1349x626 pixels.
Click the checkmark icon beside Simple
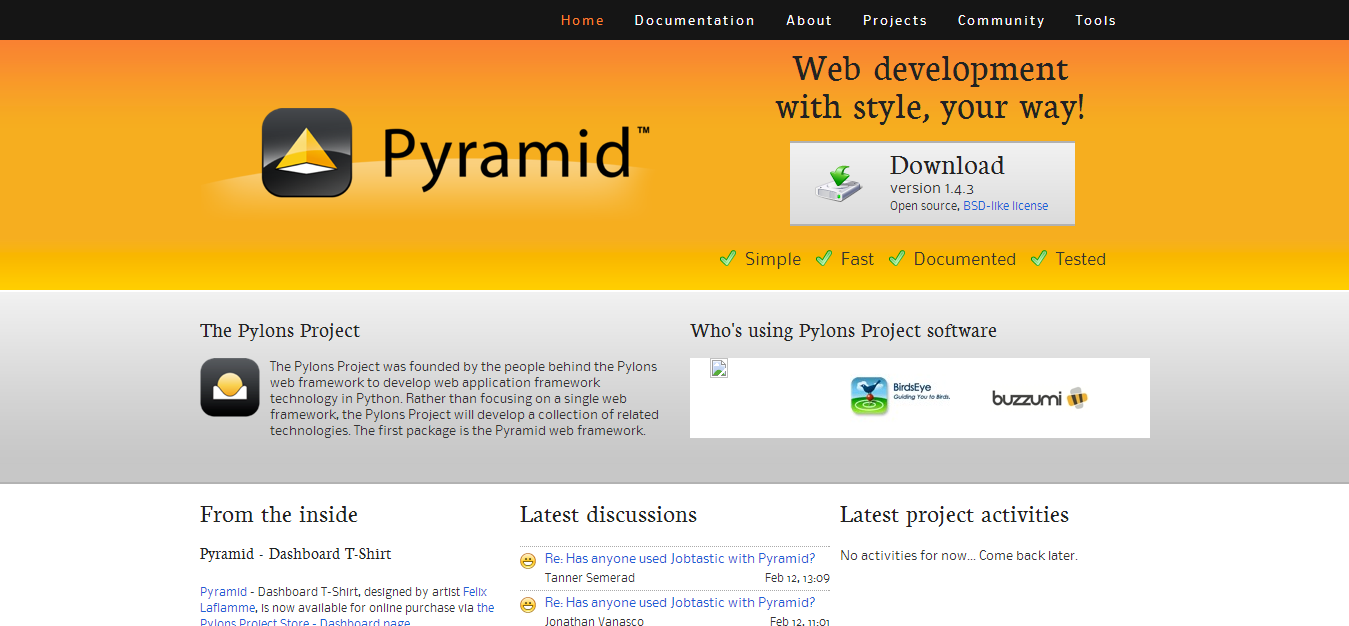(x=728, y=258)
